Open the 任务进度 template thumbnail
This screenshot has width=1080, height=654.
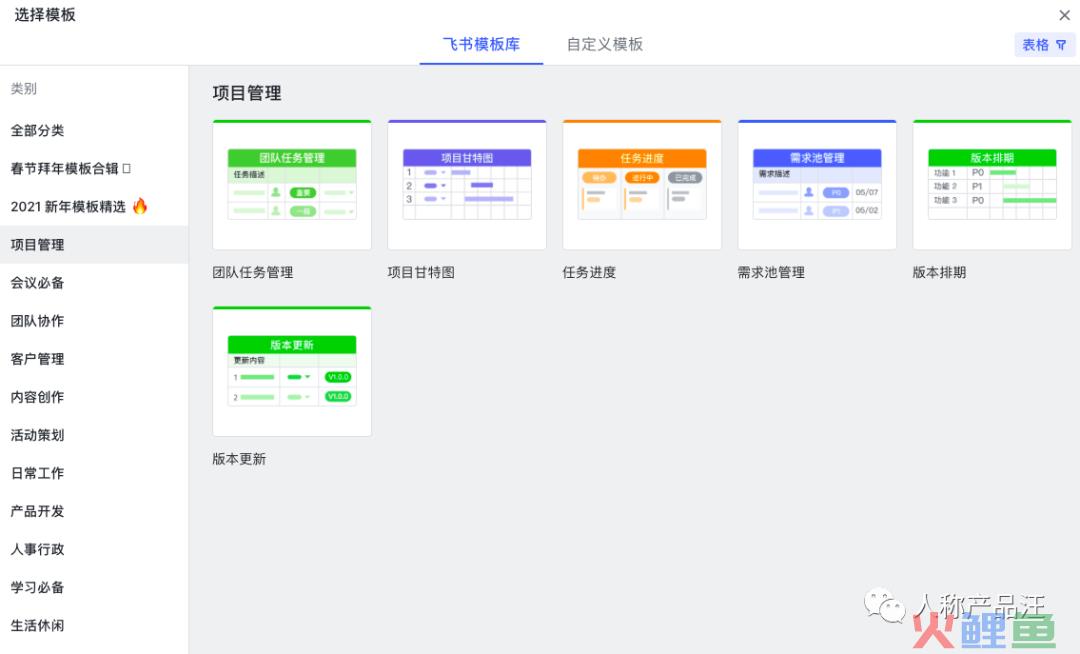(x=642, y=185)
